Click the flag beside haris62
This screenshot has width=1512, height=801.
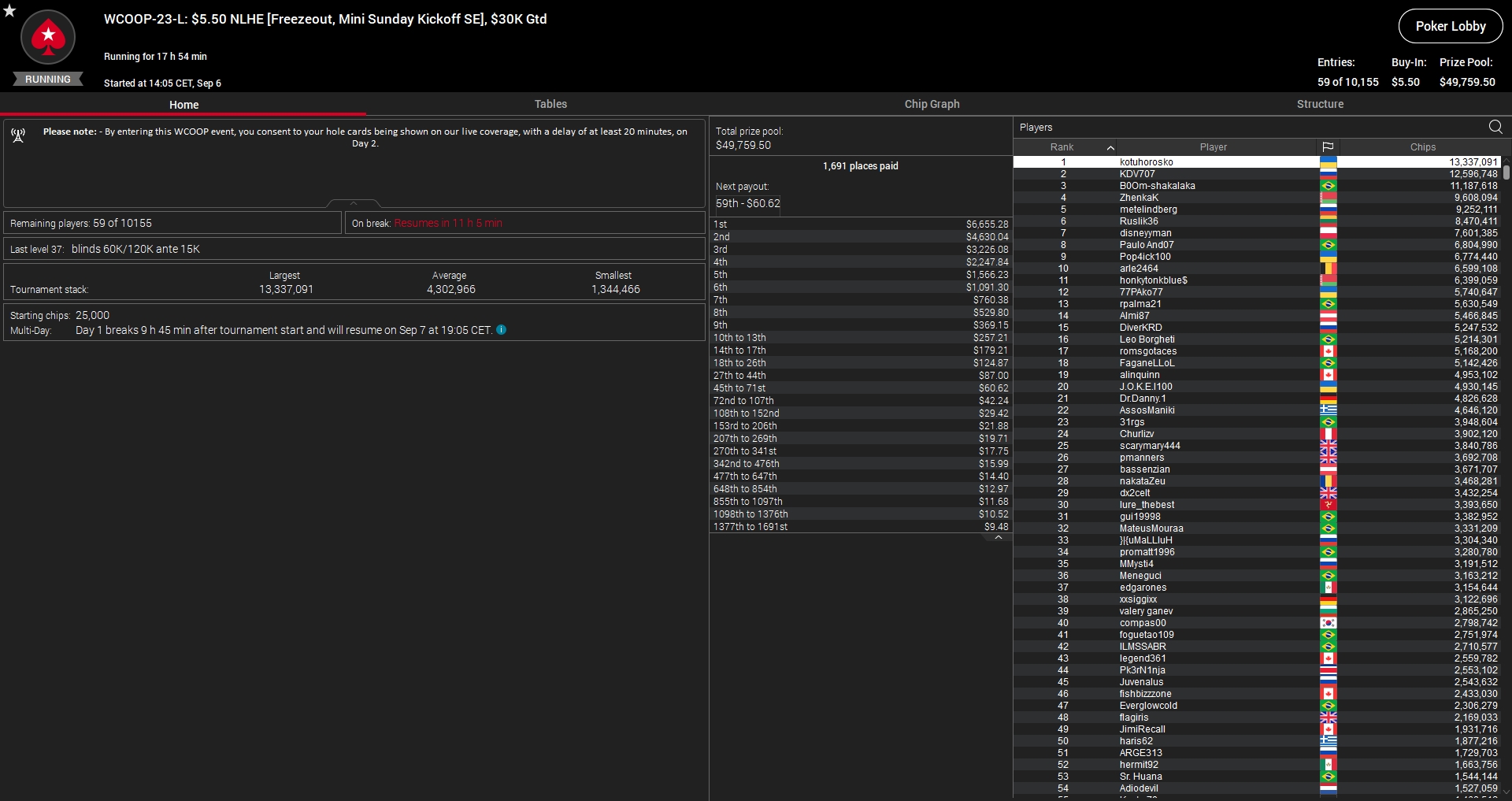click(x=1329, y=741)
